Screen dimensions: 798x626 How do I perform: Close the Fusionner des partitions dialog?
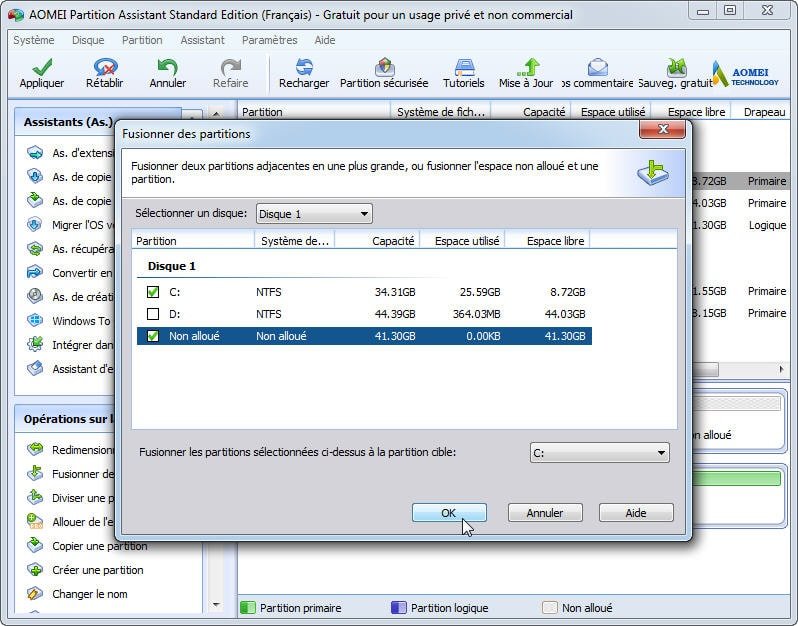[662, 129]
